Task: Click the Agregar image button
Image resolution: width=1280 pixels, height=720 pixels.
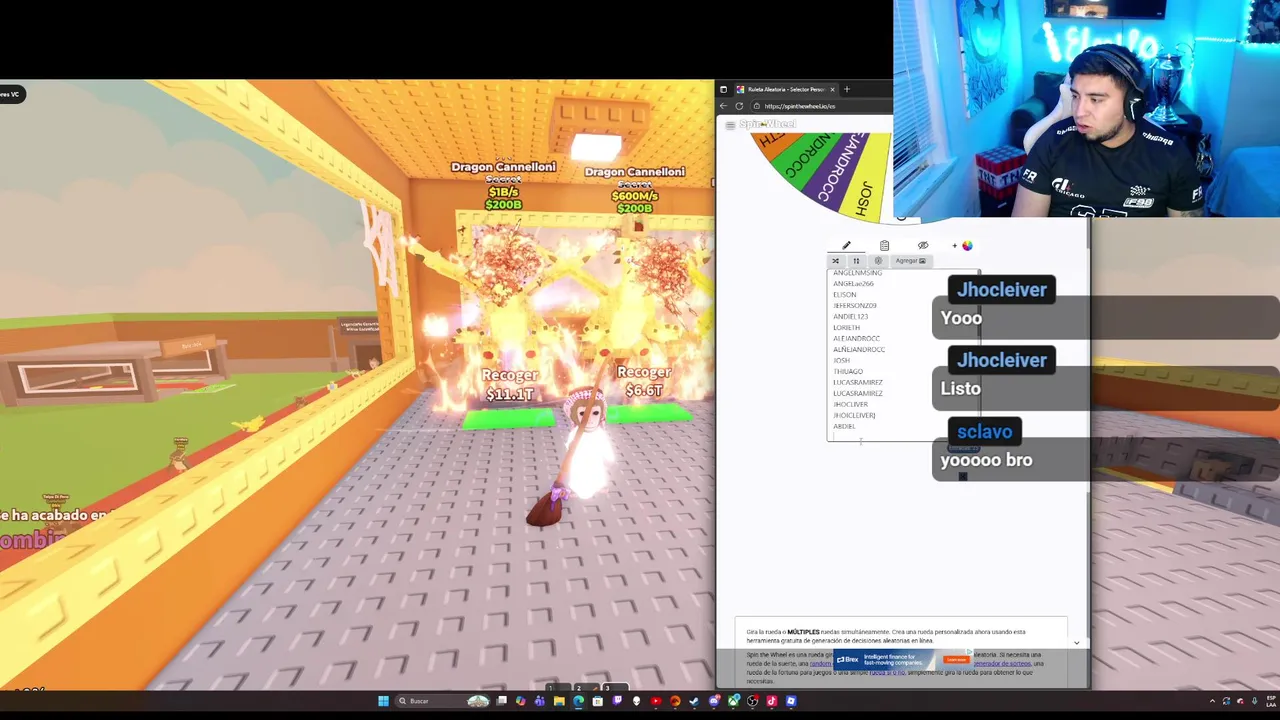Action: 911,261
